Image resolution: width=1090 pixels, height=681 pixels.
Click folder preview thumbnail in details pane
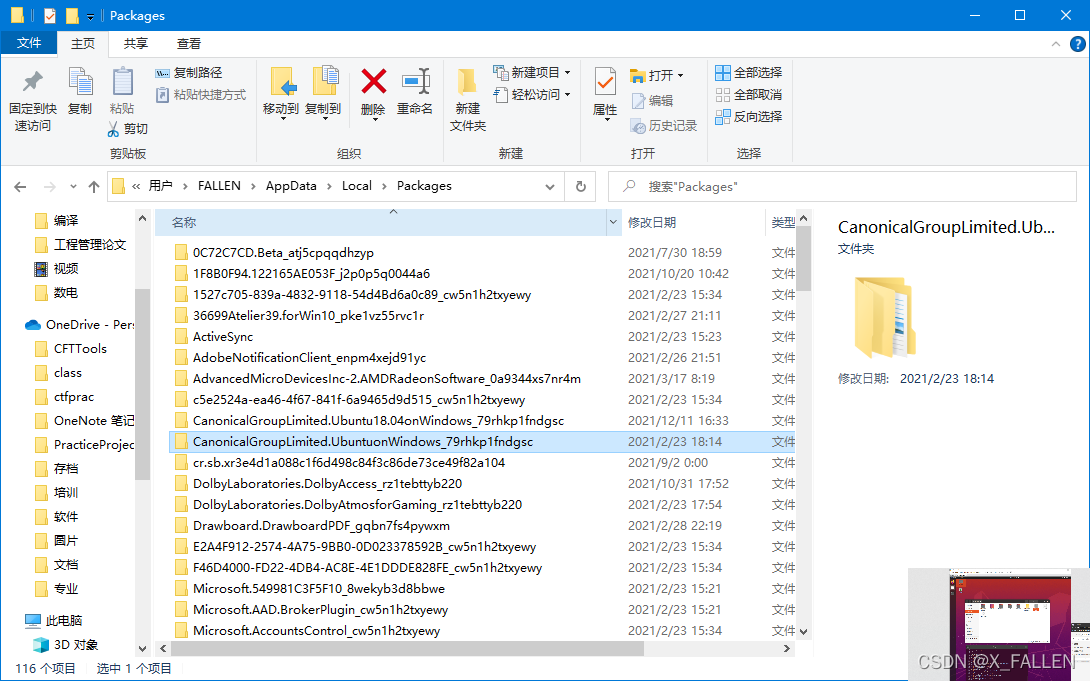[884, 317]
